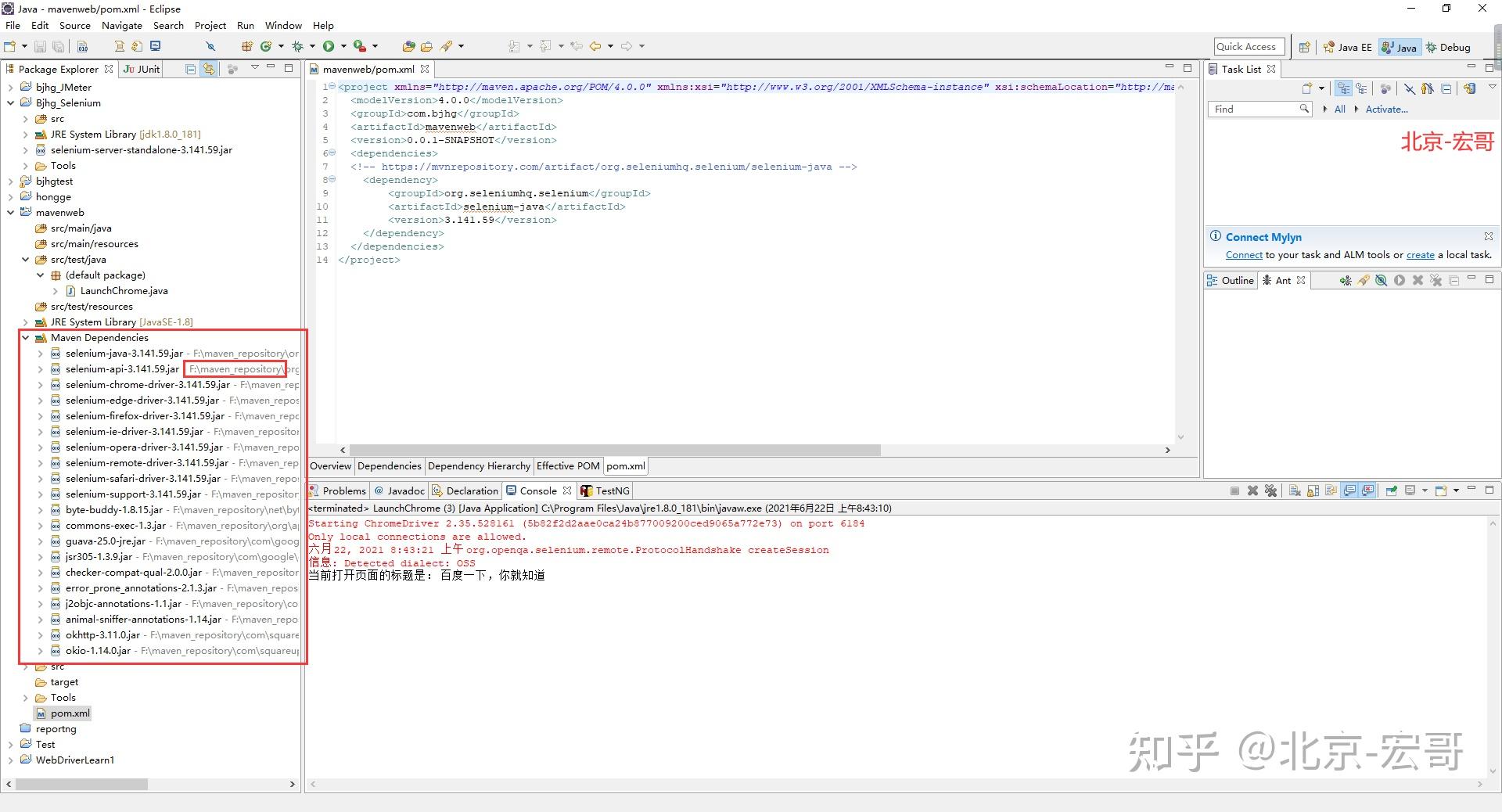Click the Open Console icon
This screenshot has width=1502, height=812.
[x=1441, y=490]
